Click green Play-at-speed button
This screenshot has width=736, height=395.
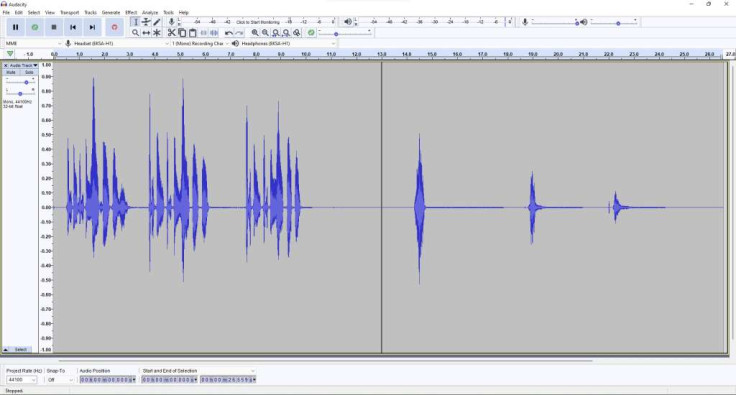311,33
